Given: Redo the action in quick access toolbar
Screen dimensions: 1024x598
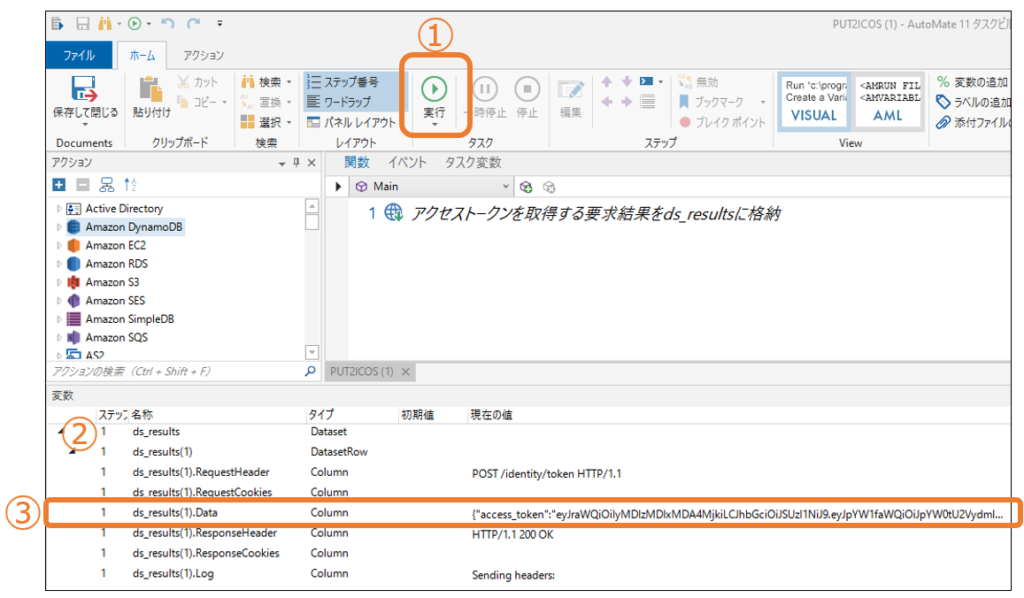Looking at the screenshot, I should point(193,24).
